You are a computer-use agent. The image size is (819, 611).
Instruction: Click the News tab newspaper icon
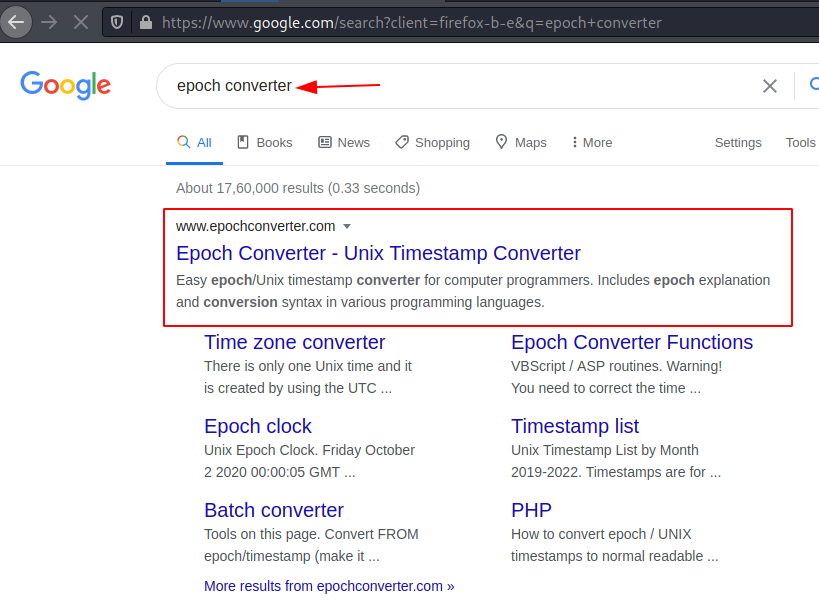(325, 142)
